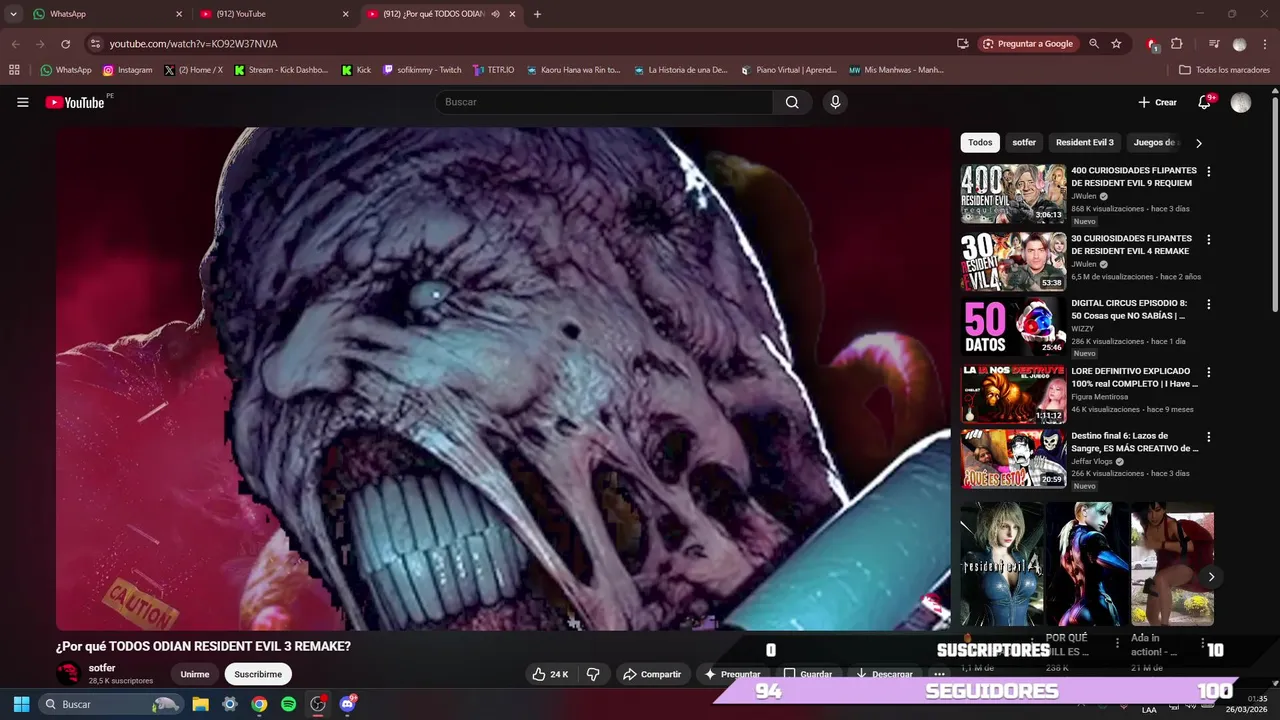Show more filter chips with right arrow
The height and width of the screenshot is (720, 1280).
click(x=1199, y=143)
